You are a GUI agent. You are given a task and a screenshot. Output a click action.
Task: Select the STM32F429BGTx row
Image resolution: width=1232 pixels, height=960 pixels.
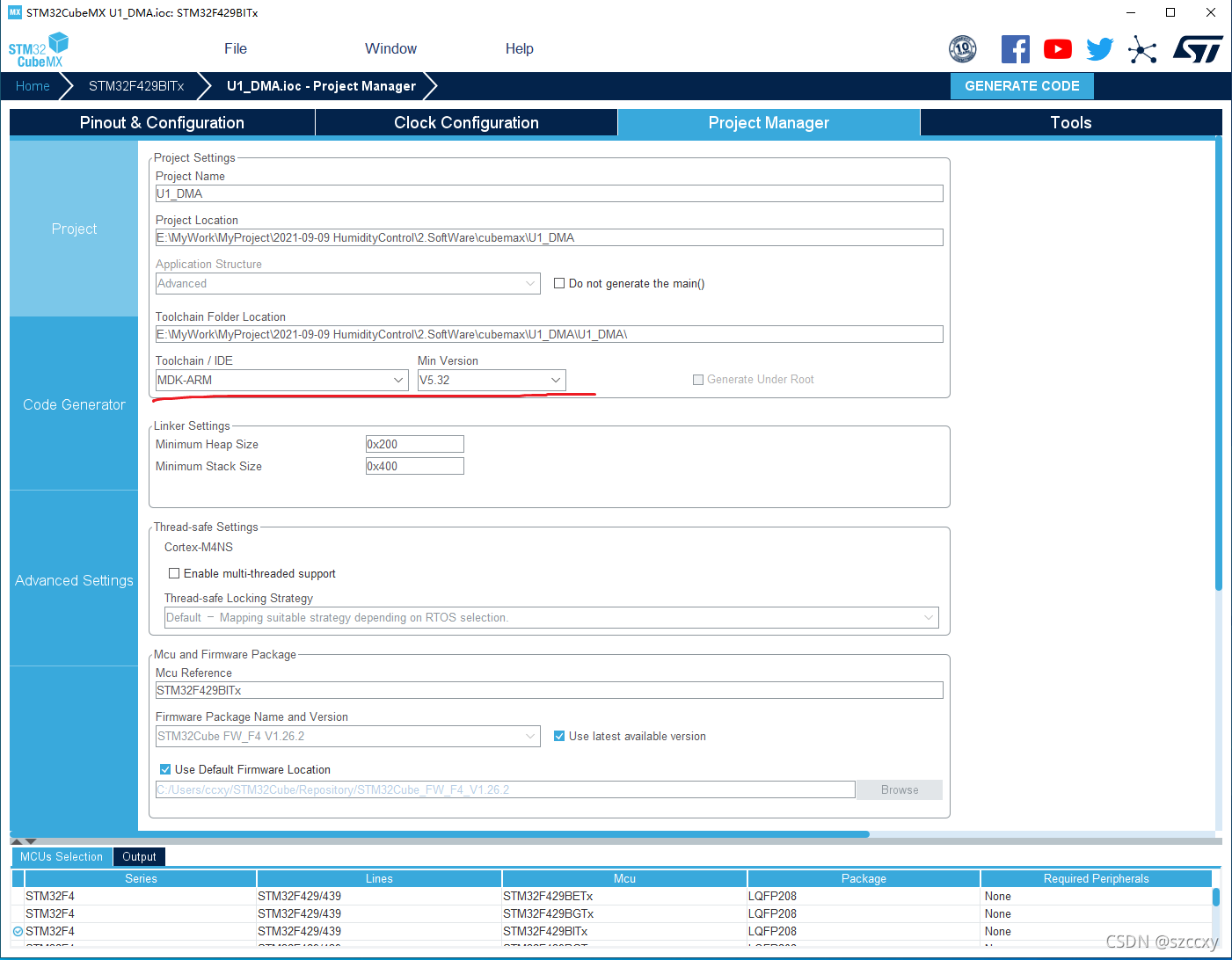611,913
